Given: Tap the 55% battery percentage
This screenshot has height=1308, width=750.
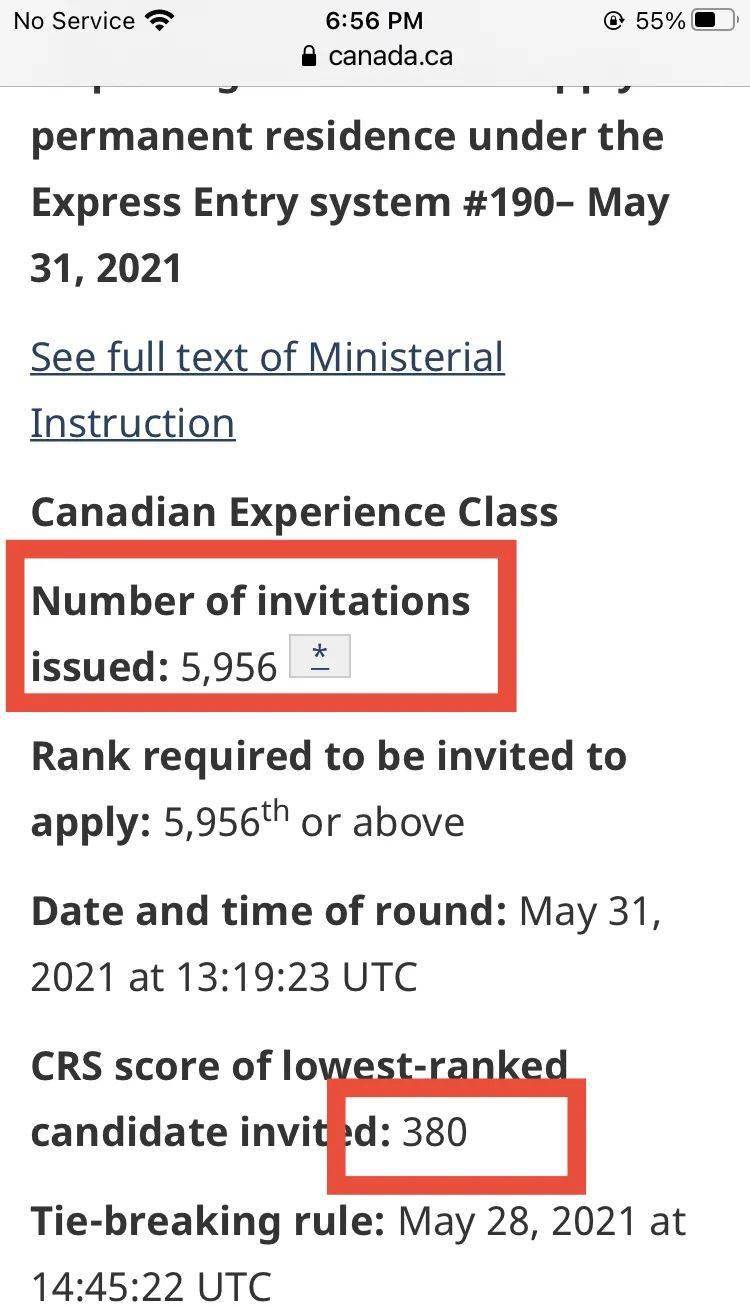Looking at the screenshot, I should pyautogui.click(x=660, y=21).
